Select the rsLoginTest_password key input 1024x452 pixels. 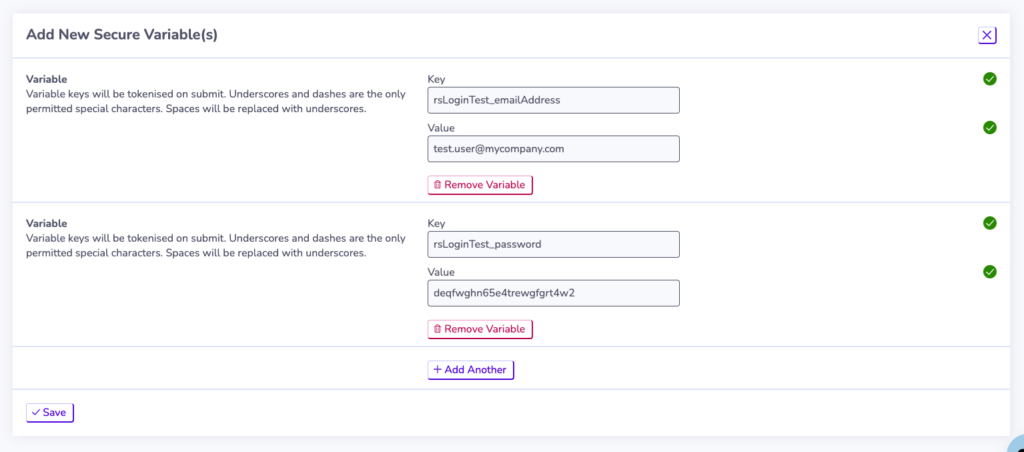pyautogui.click(x=553, y=244)
